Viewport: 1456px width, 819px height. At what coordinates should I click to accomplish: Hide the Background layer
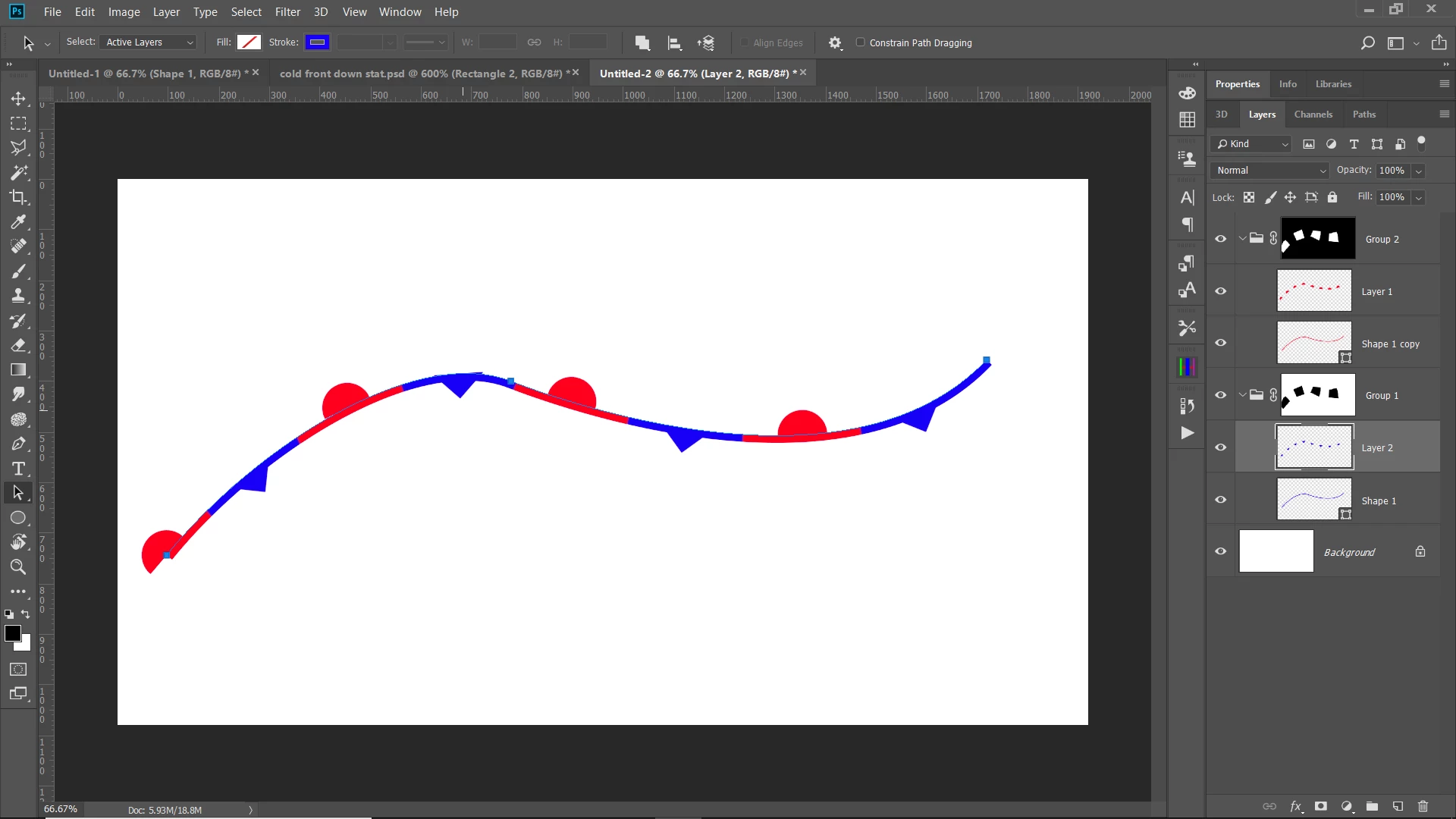tap(1220, 551)
